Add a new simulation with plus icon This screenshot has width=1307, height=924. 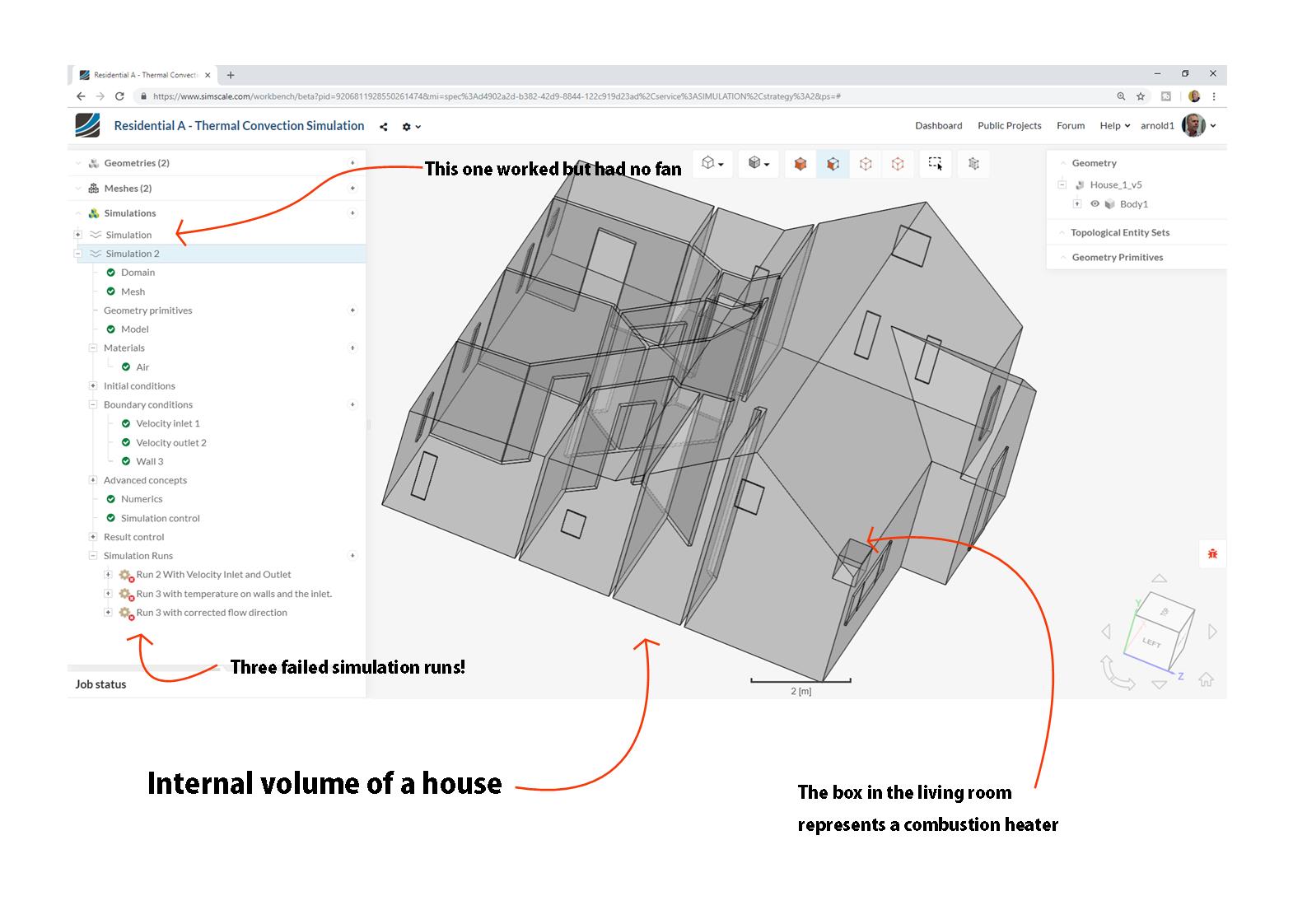tap(352, 213)
